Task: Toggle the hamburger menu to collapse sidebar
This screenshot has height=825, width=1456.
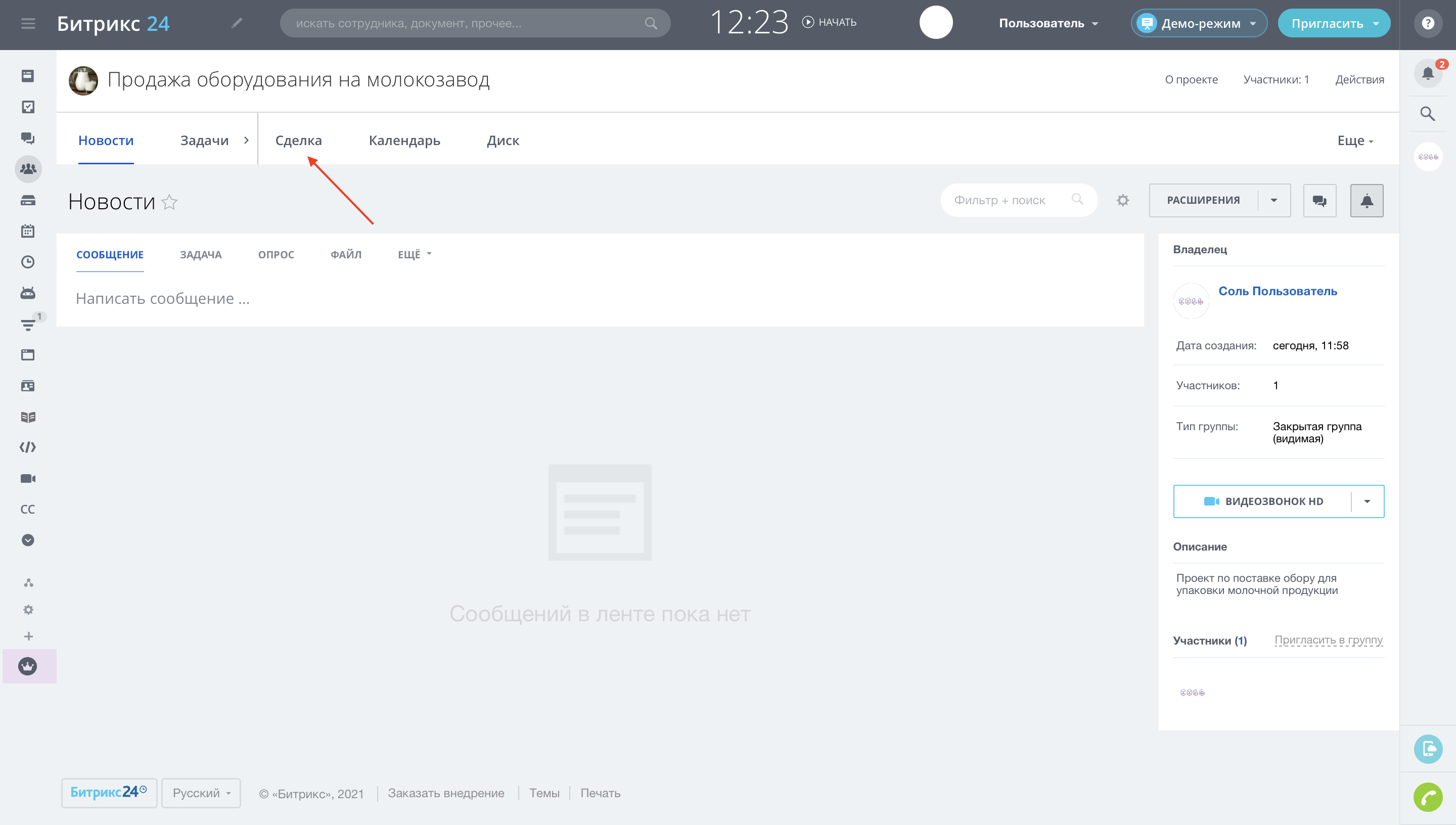Action: pyautogui.click(x=28, y=23)
